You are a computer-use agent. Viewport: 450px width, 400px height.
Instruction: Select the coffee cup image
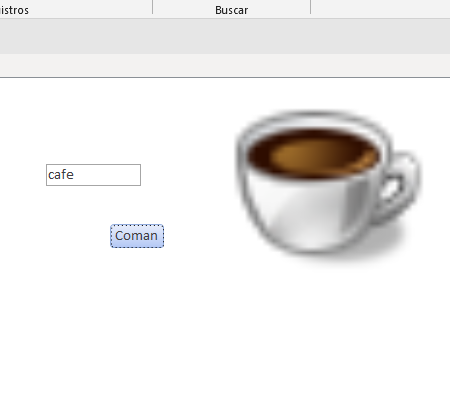pos(328,187)
